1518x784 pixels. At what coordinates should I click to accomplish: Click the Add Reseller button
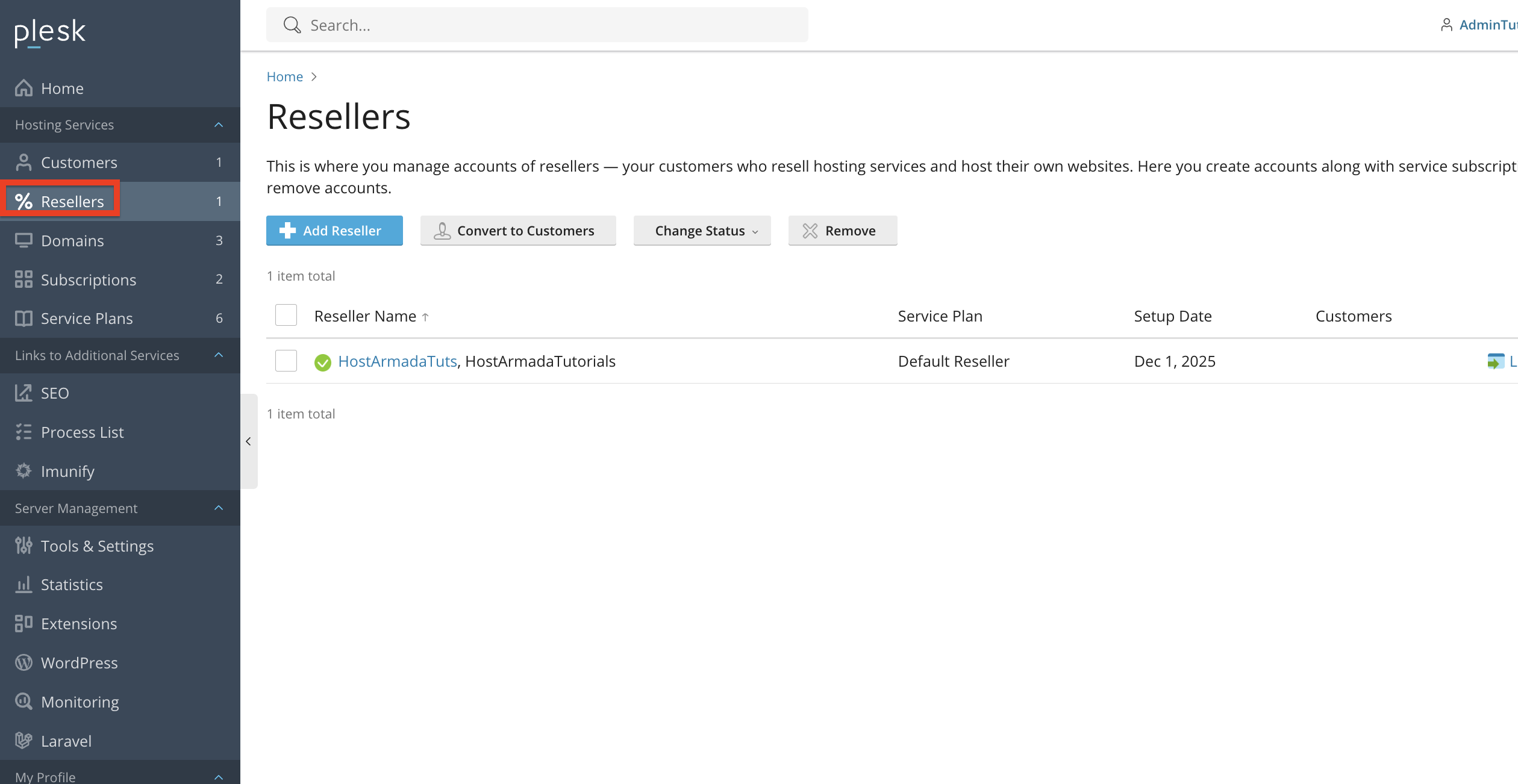[334, 231]
